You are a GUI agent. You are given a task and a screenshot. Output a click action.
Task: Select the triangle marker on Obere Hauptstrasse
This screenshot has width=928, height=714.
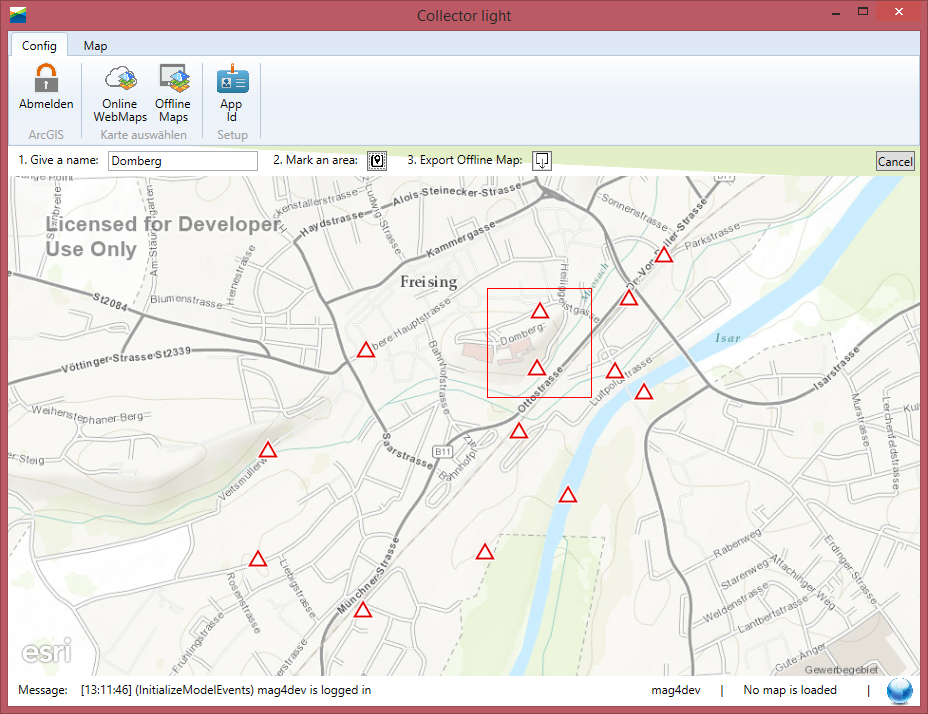(x=366, y=350)
